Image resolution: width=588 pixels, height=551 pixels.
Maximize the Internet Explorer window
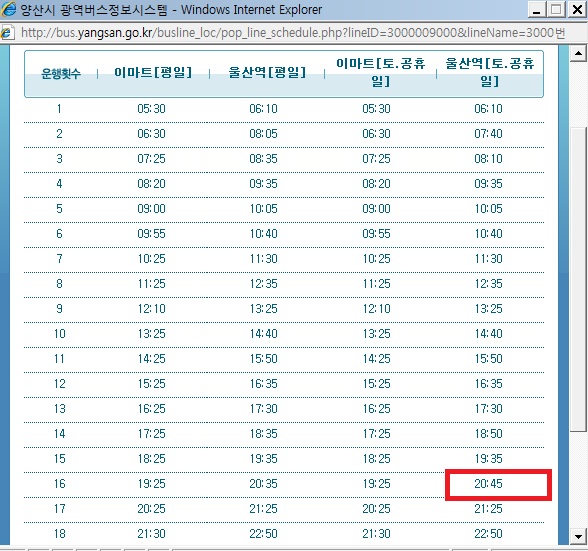coord(556,10)
